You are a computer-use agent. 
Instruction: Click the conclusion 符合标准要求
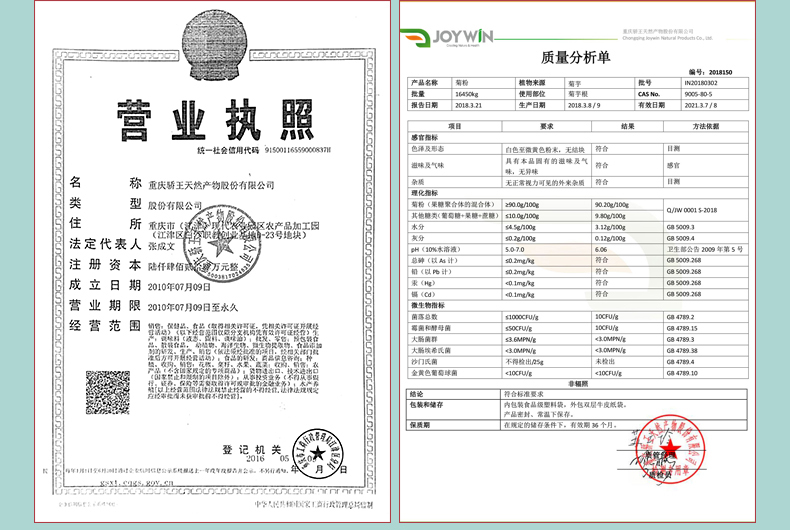coord(524,394)
